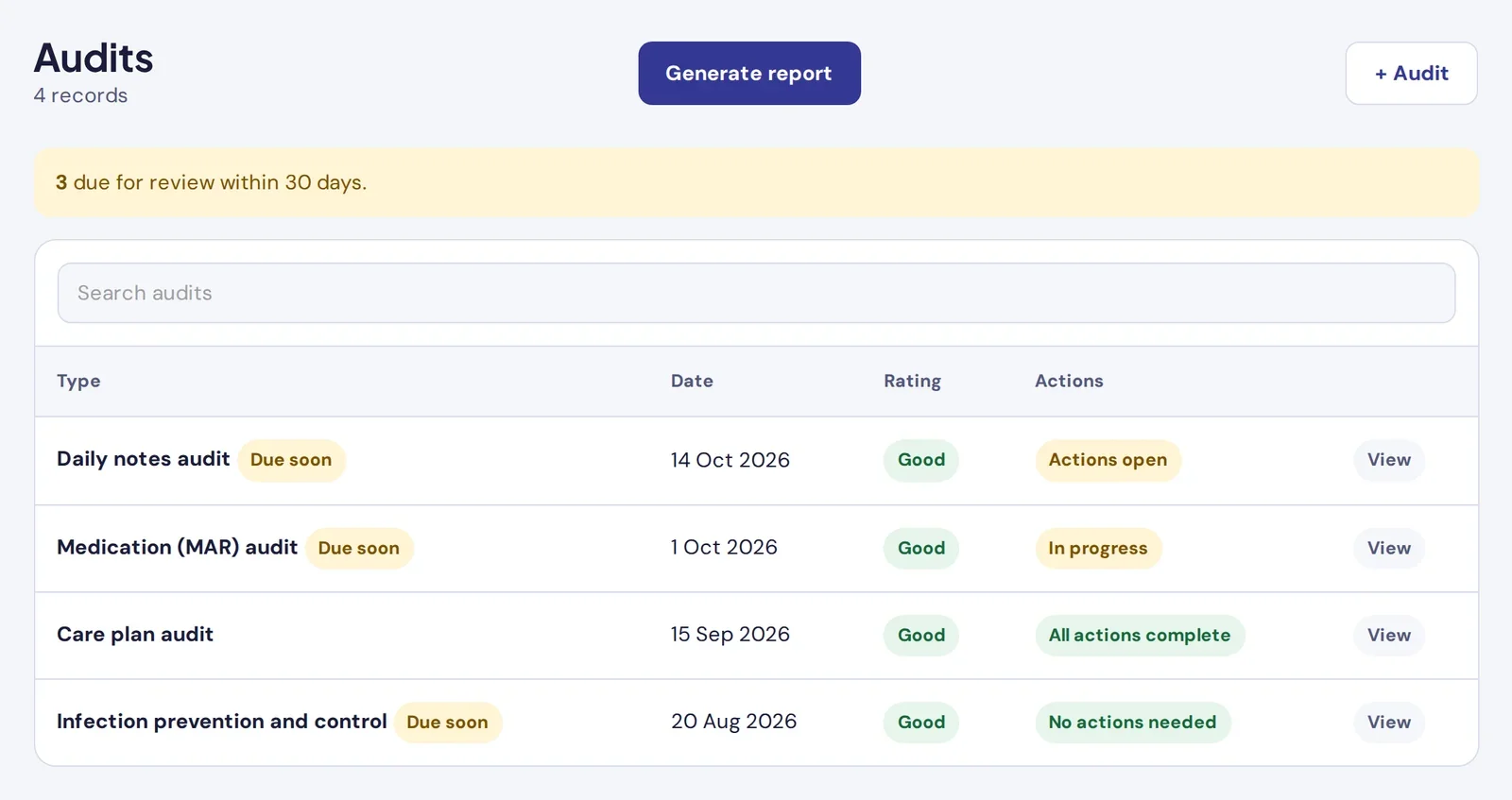Viewport: 1512px width, 800px height.
Task: Click the 15 Sep 2026 date
Action: 730,634
